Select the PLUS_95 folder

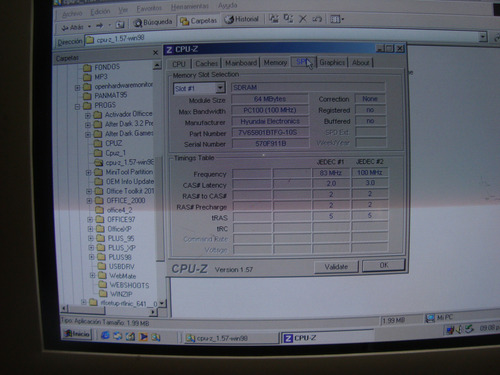click(121, 239)
